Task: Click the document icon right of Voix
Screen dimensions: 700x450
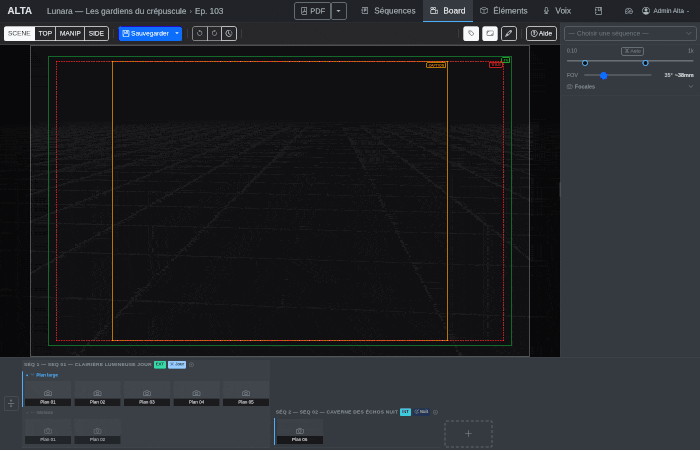Action: coord(598,11)
